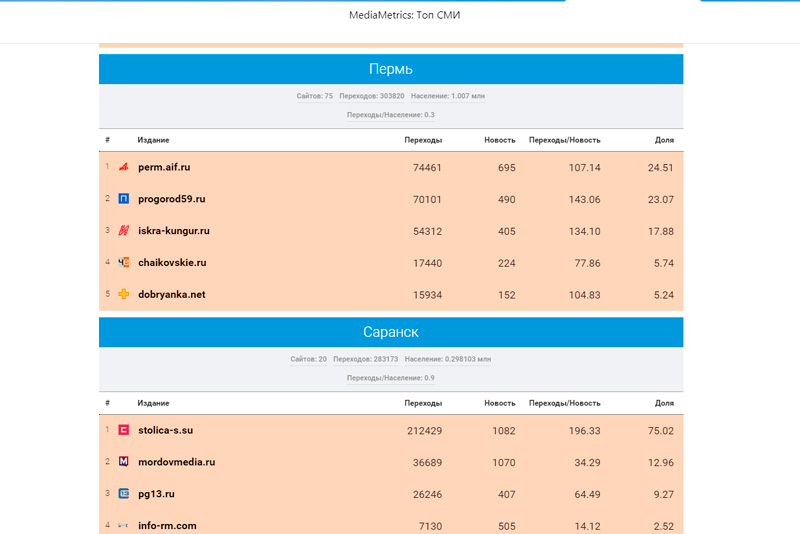800x534 pixels.
Task: Click the mordovmedia.ru favicon icon
Action: (x=124, y=462)
